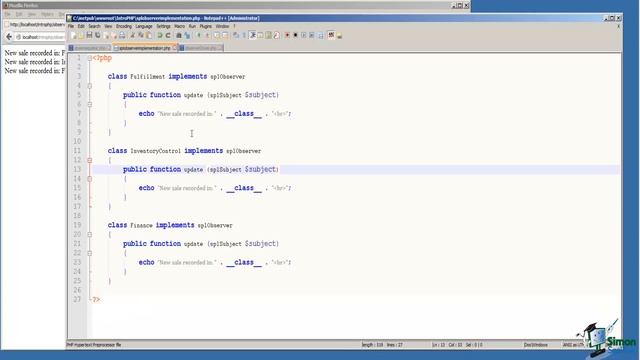Copy selection using the toolbar copy icon
Screen dimensions: 640x360
tap(141, 36)
